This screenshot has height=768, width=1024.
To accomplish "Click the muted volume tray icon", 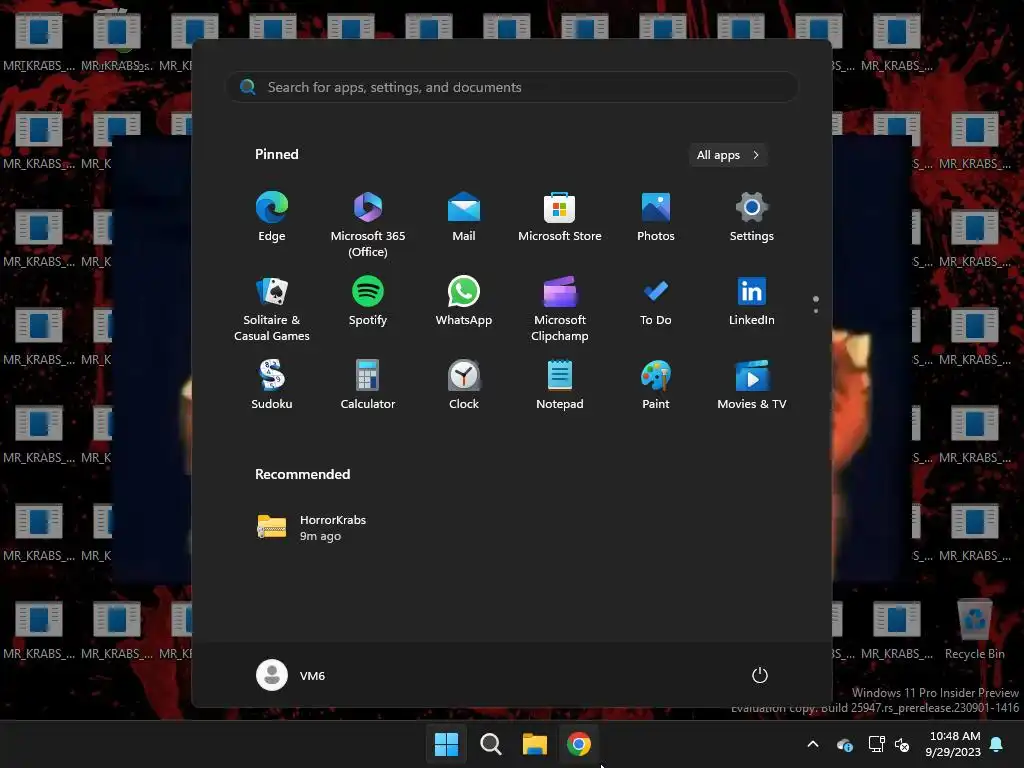I will click(x=902, y=744).
